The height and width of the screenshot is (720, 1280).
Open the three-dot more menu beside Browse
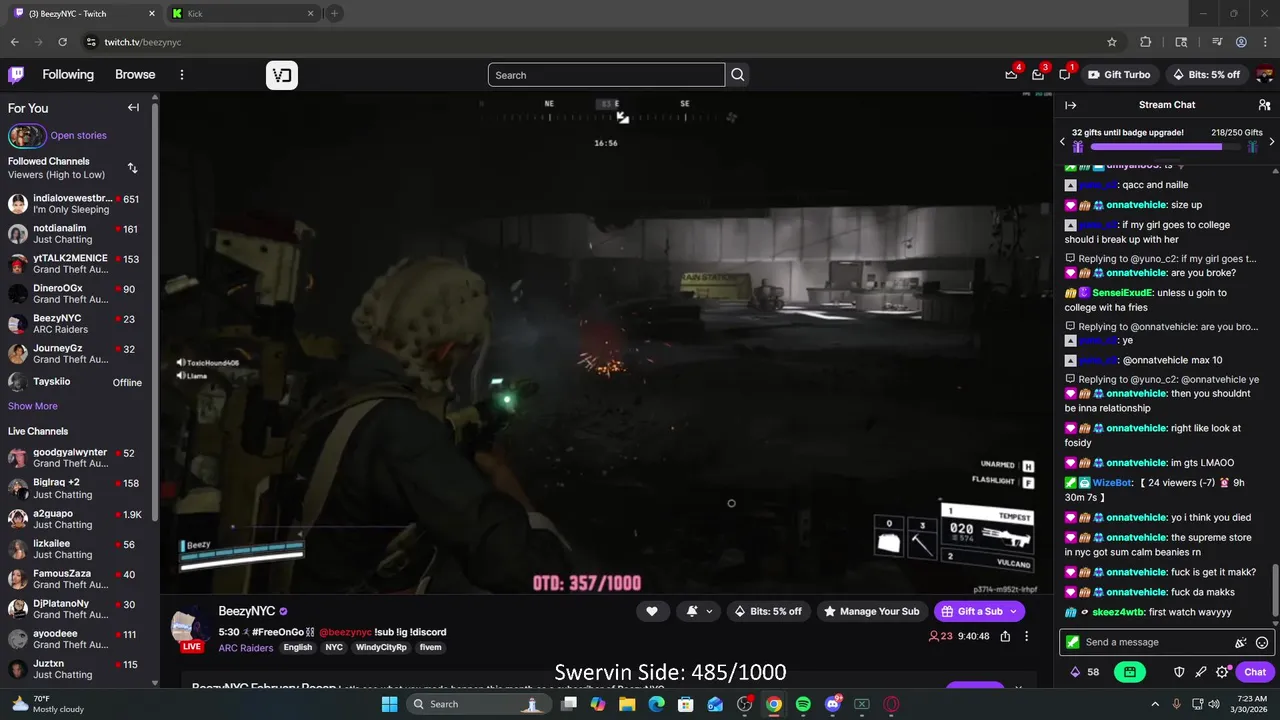[x=182, y=75]
